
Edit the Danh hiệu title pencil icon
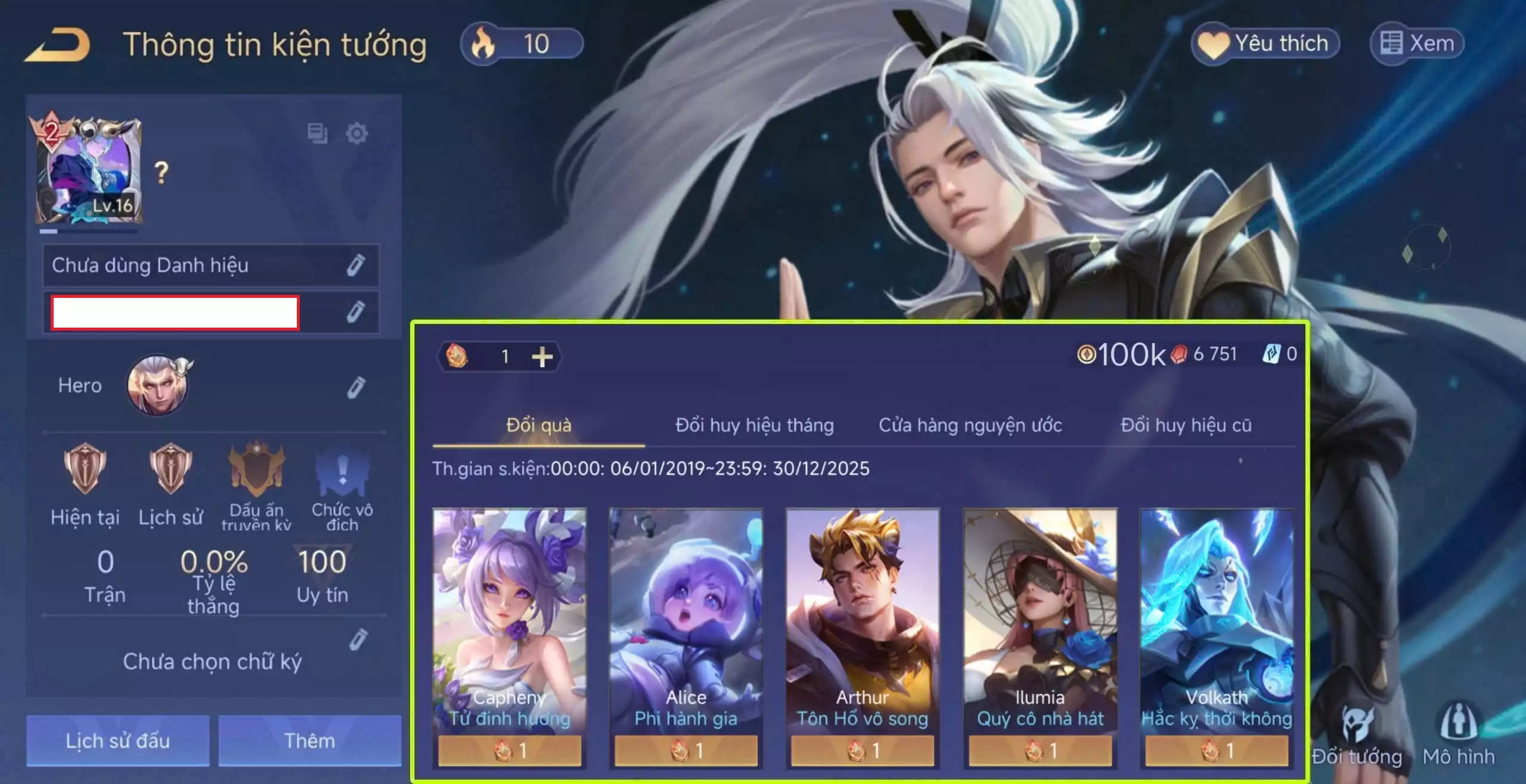click(356, 265)
